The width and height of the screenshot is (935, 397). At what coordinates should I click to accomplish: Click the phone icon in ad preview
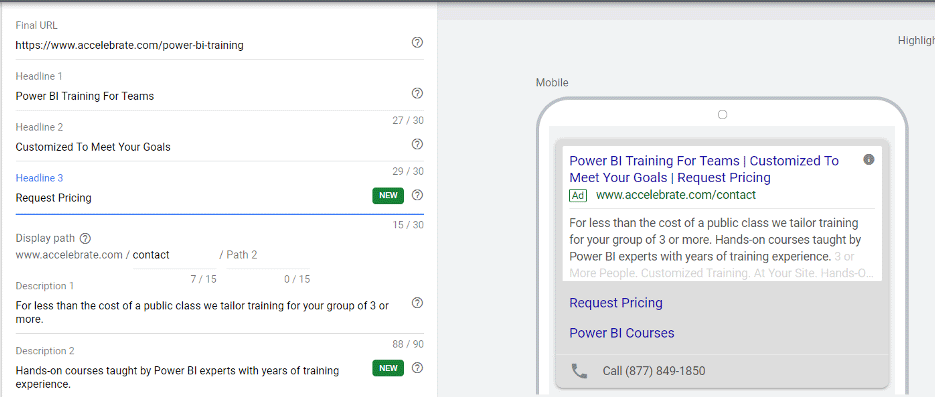(x=579, y=371)
